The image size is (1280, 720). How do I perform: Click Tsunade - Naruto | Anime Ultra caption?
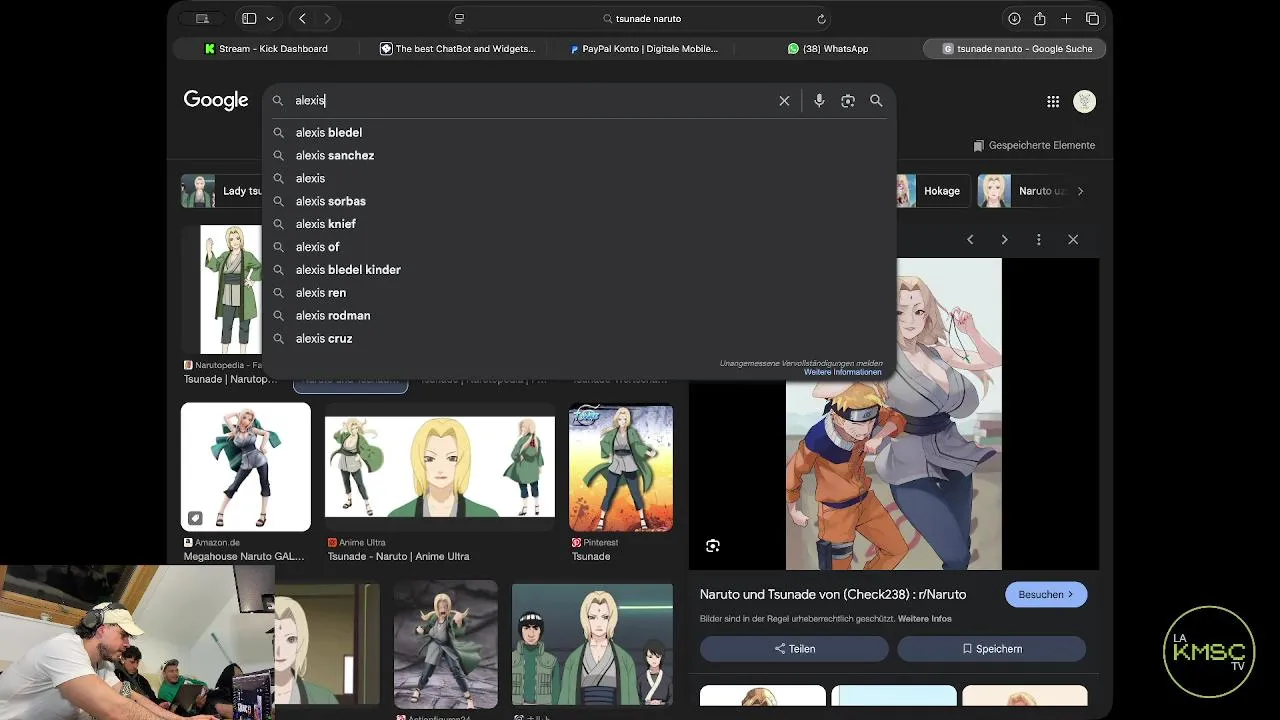tap(398, 556)
